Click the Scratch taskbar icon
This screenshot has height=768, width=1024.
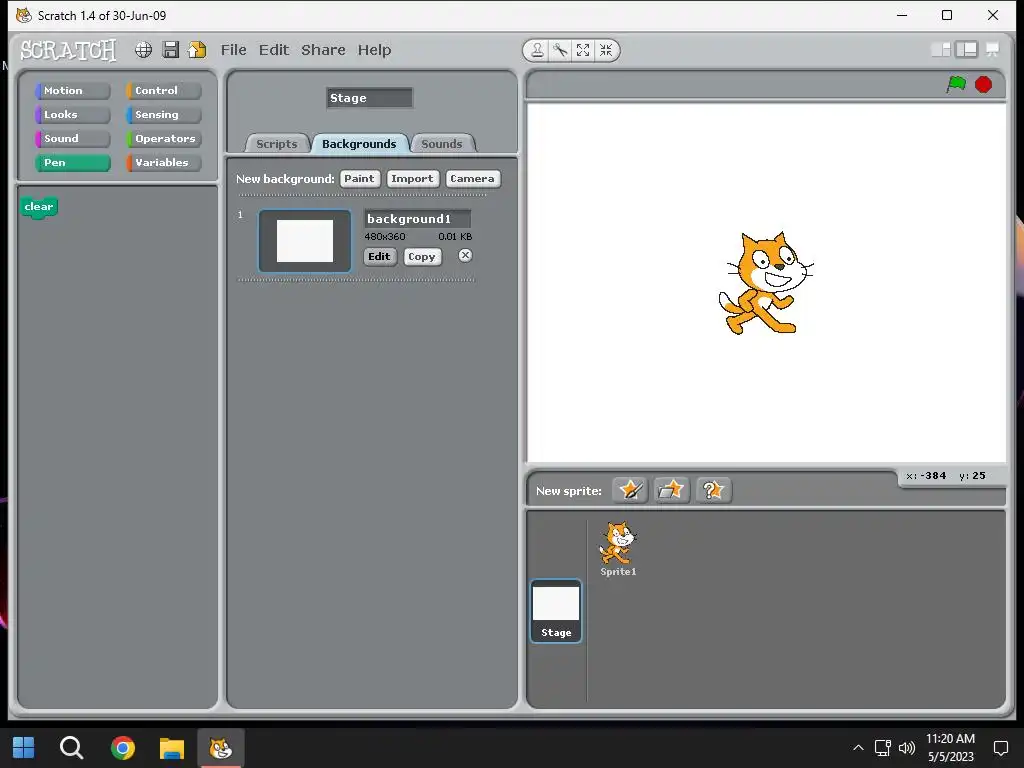tap(221, 747)
